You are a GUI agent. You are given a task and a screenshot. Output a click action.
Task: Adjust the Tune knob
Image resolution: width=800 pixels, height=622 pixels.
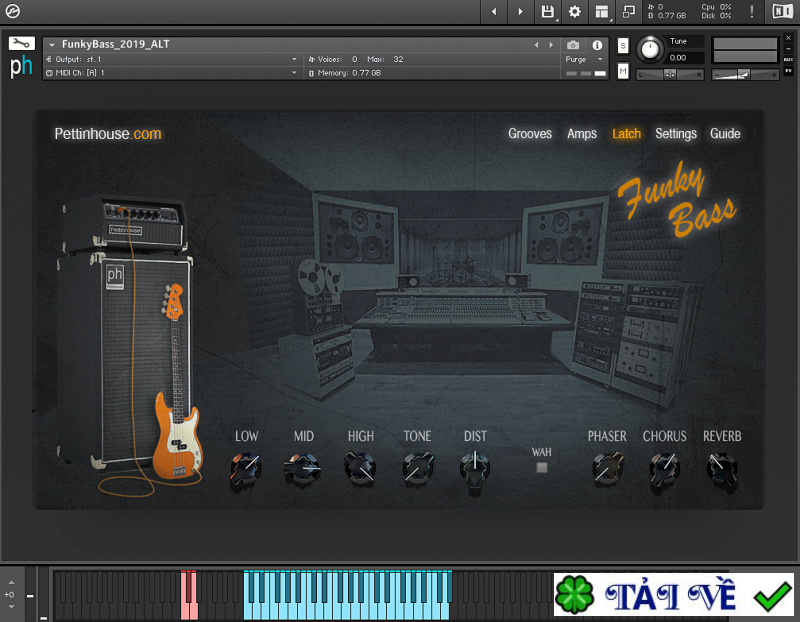tap(651, 48)
